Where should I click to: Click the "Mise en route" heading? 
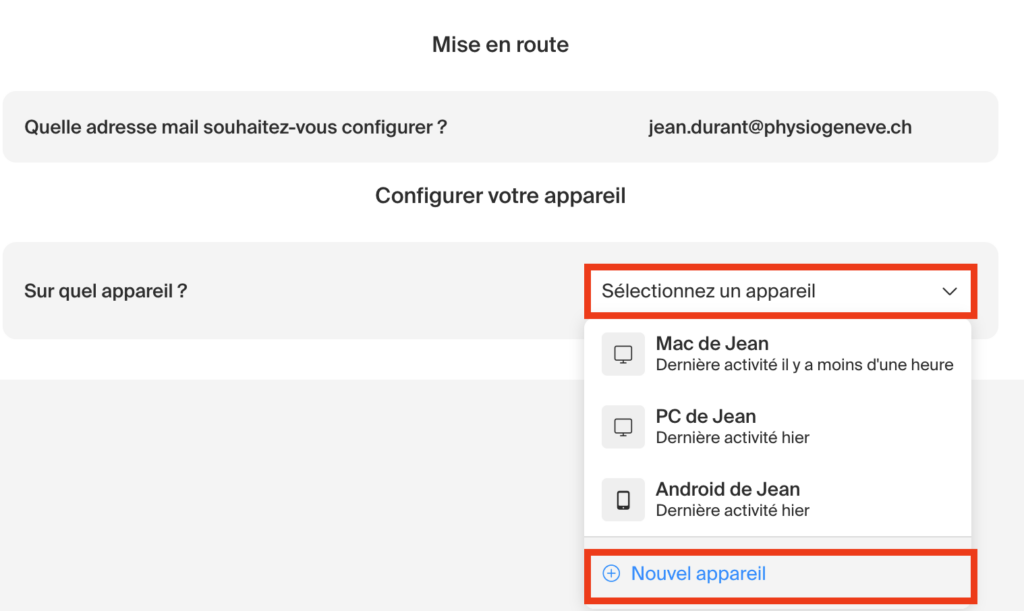click(x=500, y=45)
